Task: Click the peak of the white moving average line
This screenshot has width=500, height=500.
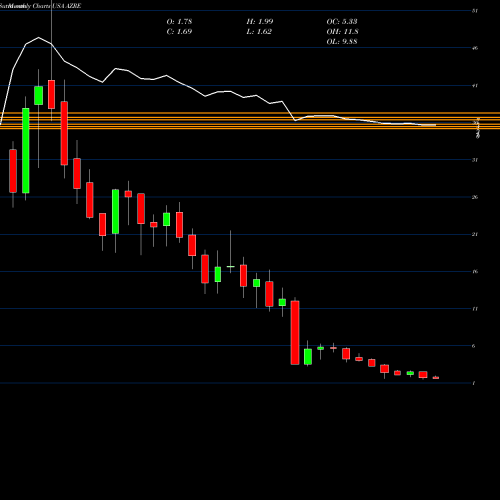Action: (39, 37)
